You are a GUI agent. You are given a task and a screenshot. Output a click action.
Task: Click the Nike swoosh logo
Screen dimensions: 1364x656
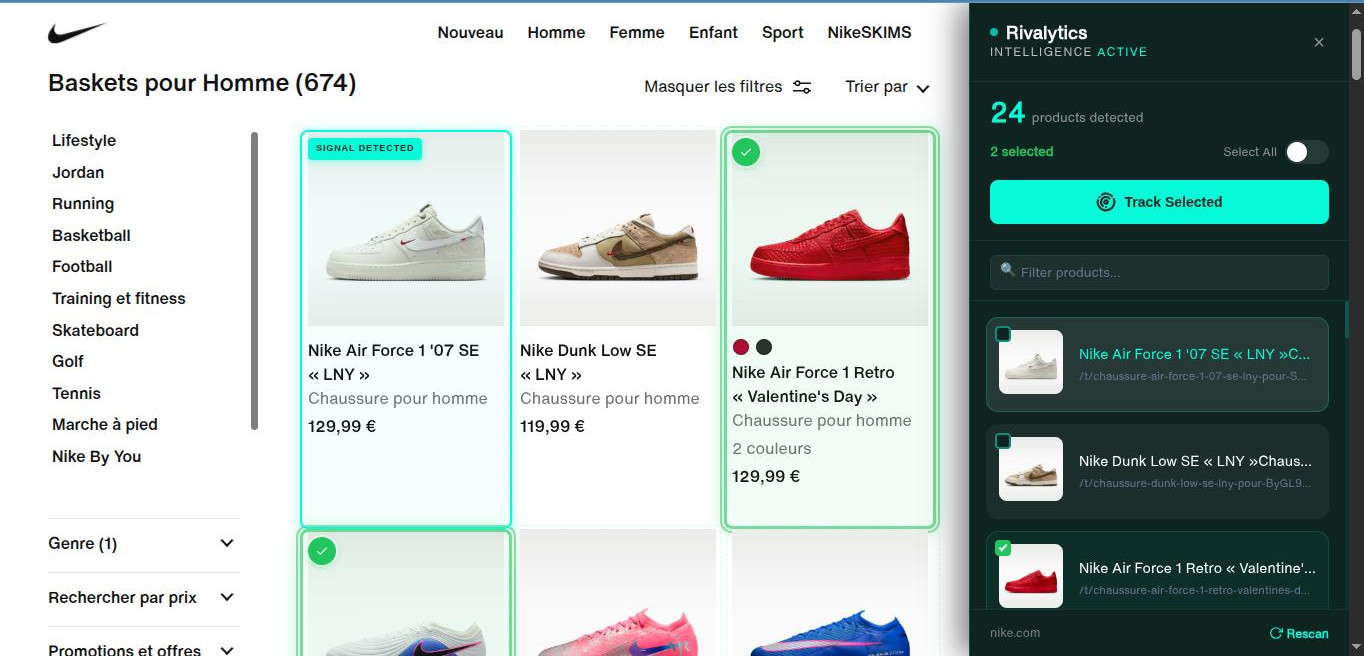tap(77, 31)
